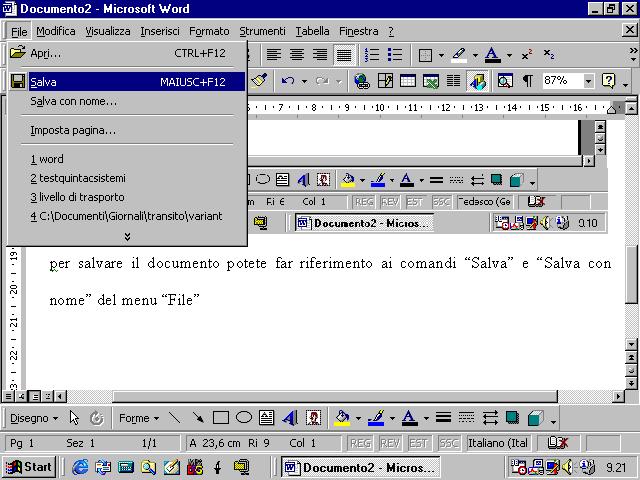Select the arrow pointer in Disegno toolbar
640x480 pixels.
74,418
